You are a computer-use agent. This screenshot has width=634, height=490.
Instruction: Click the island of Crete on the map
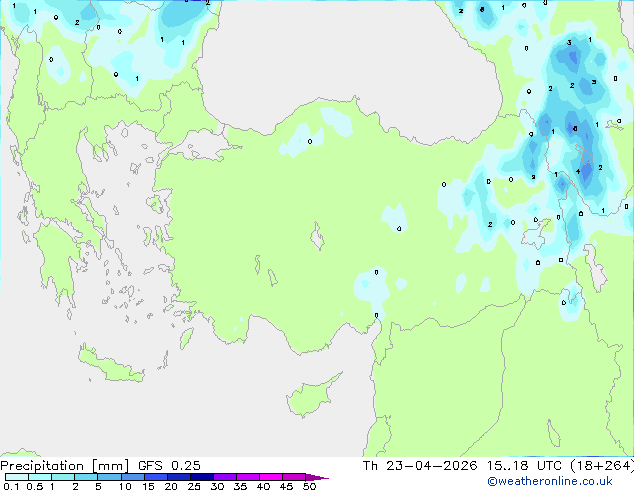pos(110,365)
